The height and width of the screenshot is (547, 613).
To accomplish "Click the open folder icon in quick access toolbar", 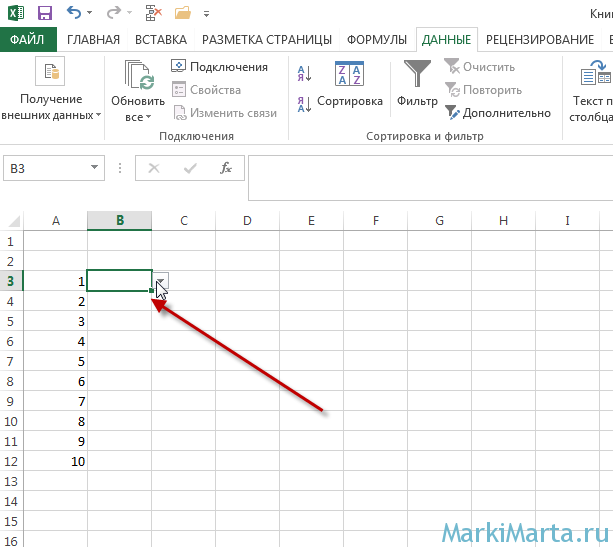I will 183,13.
